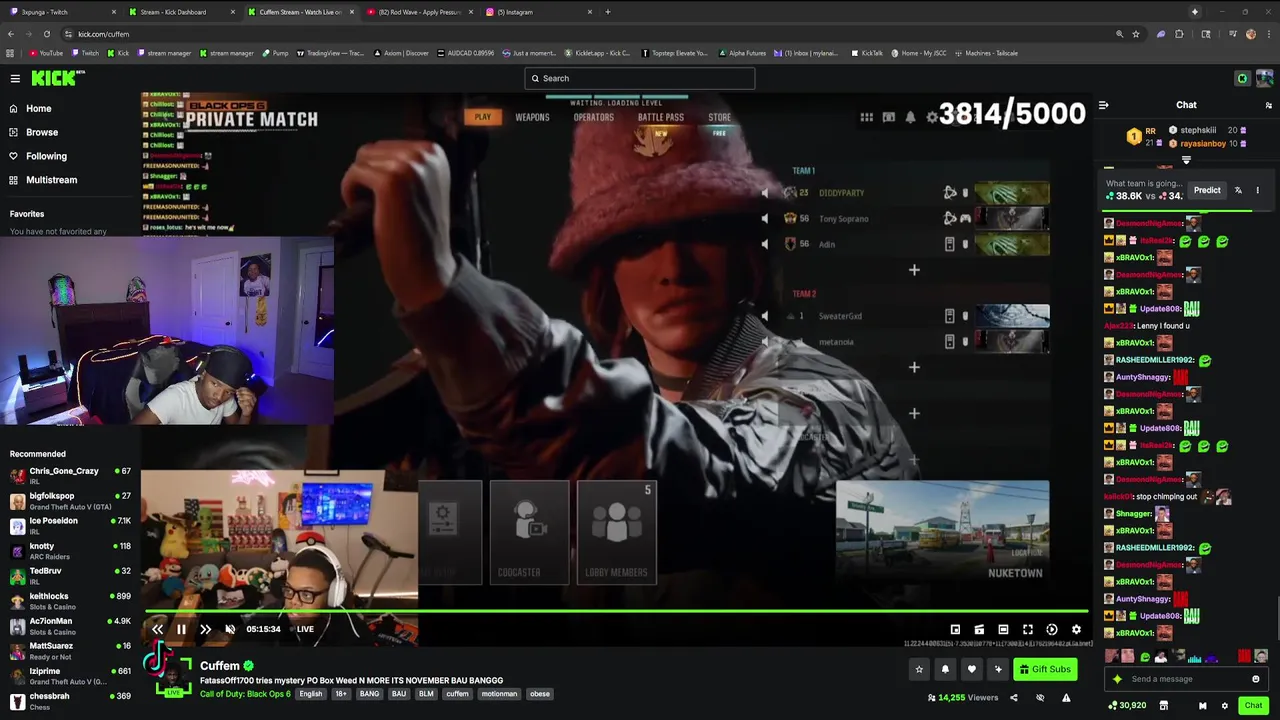Select the BANG stream tag
This screenshot has width=1280, height=720.
[x=369, y=694]
